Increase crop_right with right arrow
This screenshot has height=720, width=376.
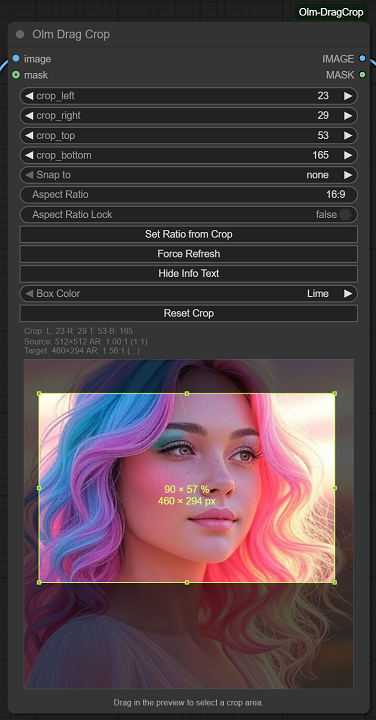pos(348,116)
